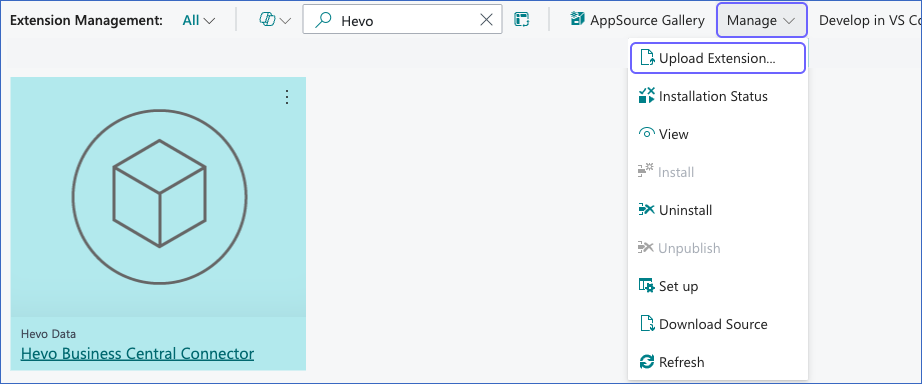Select Installation Status menu entry

(x=717, y=96)
